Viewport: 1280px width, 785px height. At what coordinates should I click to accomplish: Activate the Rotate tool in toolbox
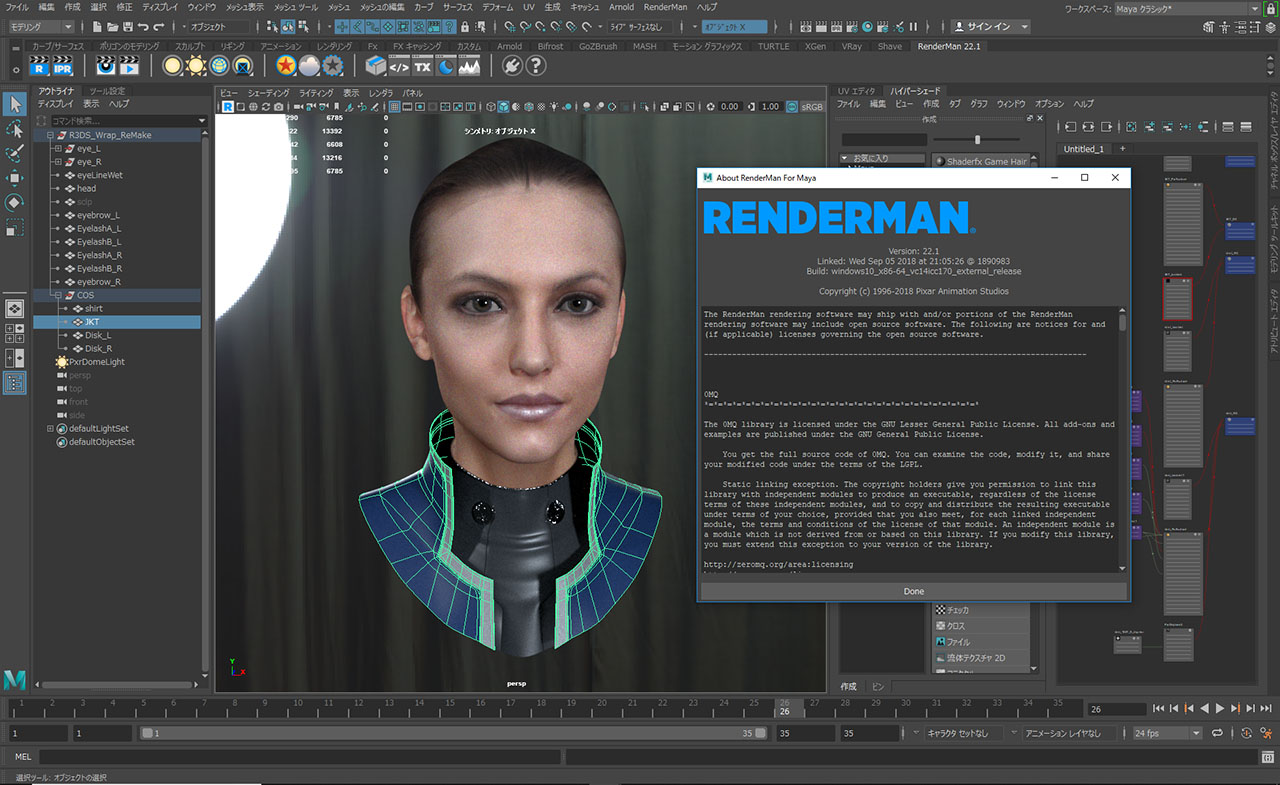pos(14,202)
